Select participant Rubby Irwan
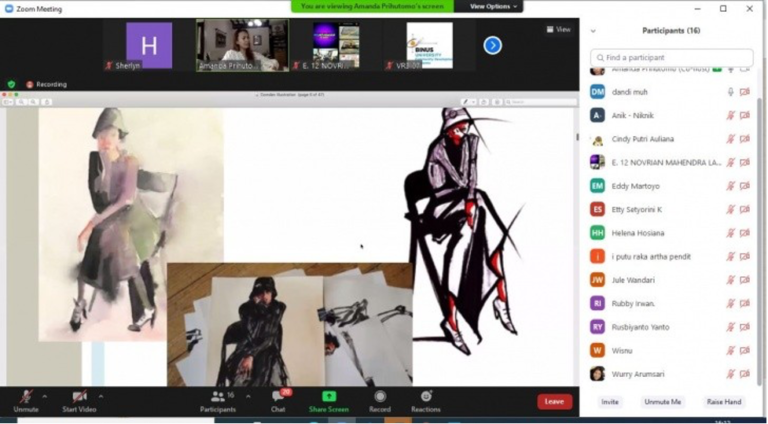The image size is (768, 424). tap(671, 304)
